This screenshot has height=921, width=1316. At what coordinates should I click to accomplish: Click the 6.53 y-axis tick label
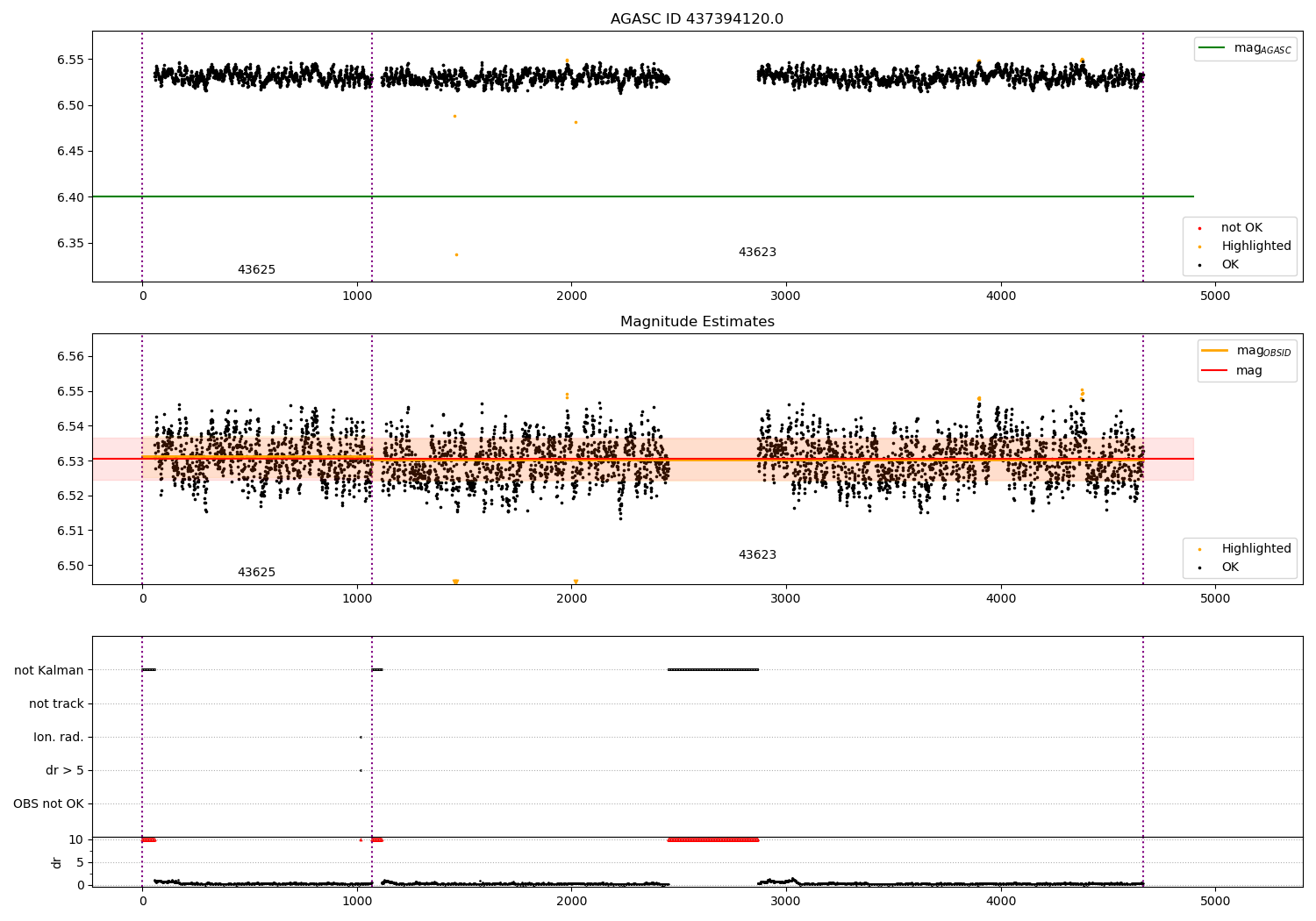[x=70, y=461]
